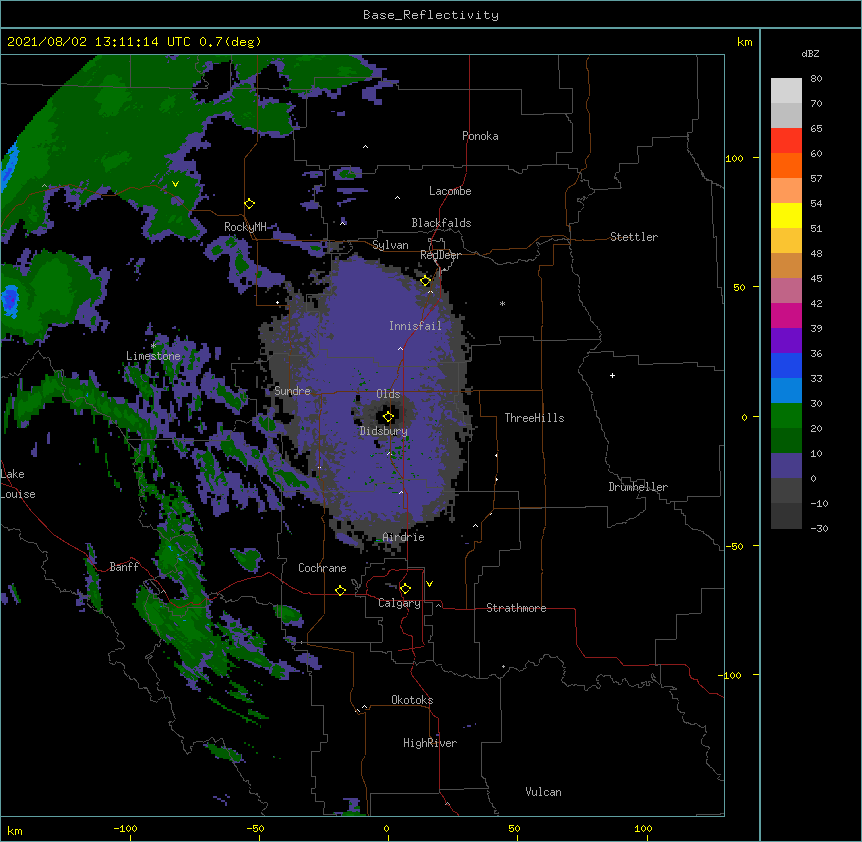
Task: Click the 100 km tick on the right axis
Action: (x=734, y=158)
